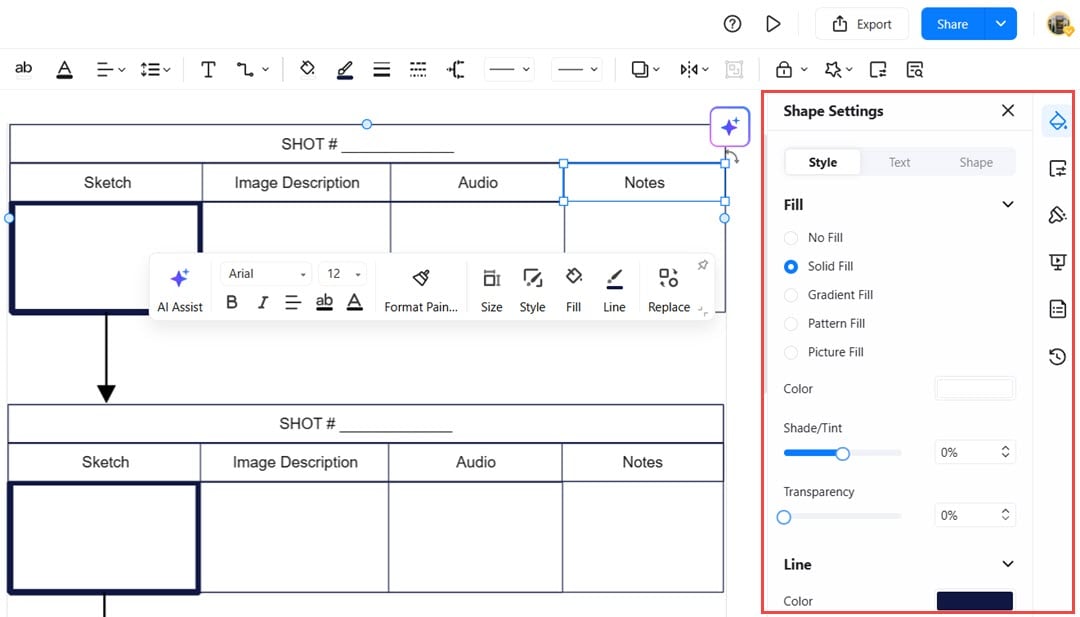Click the font color A in the main toolbar
The width and height of the screenshot is (1080, 617).
pyautogui.click(x=64, y=69)
